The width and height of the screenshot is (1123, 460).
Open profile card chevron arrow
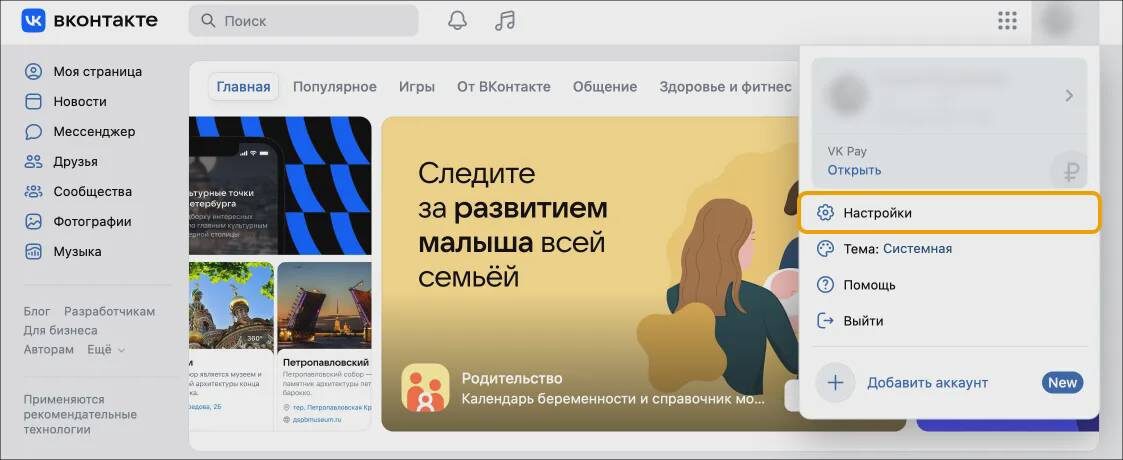pyautogui.click(x=1069, y=95)
